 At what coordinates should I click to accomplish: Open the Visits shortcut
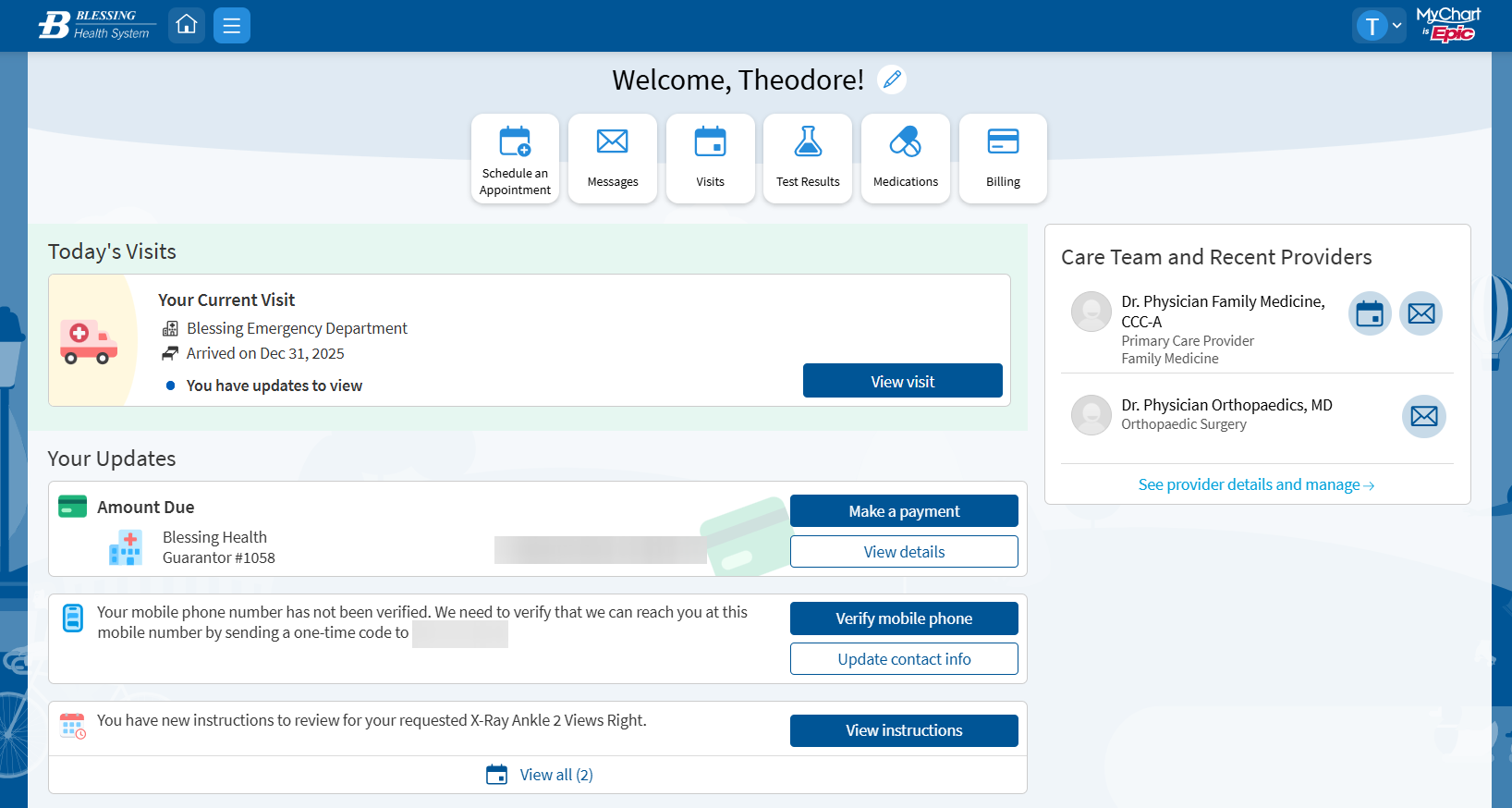710,158
